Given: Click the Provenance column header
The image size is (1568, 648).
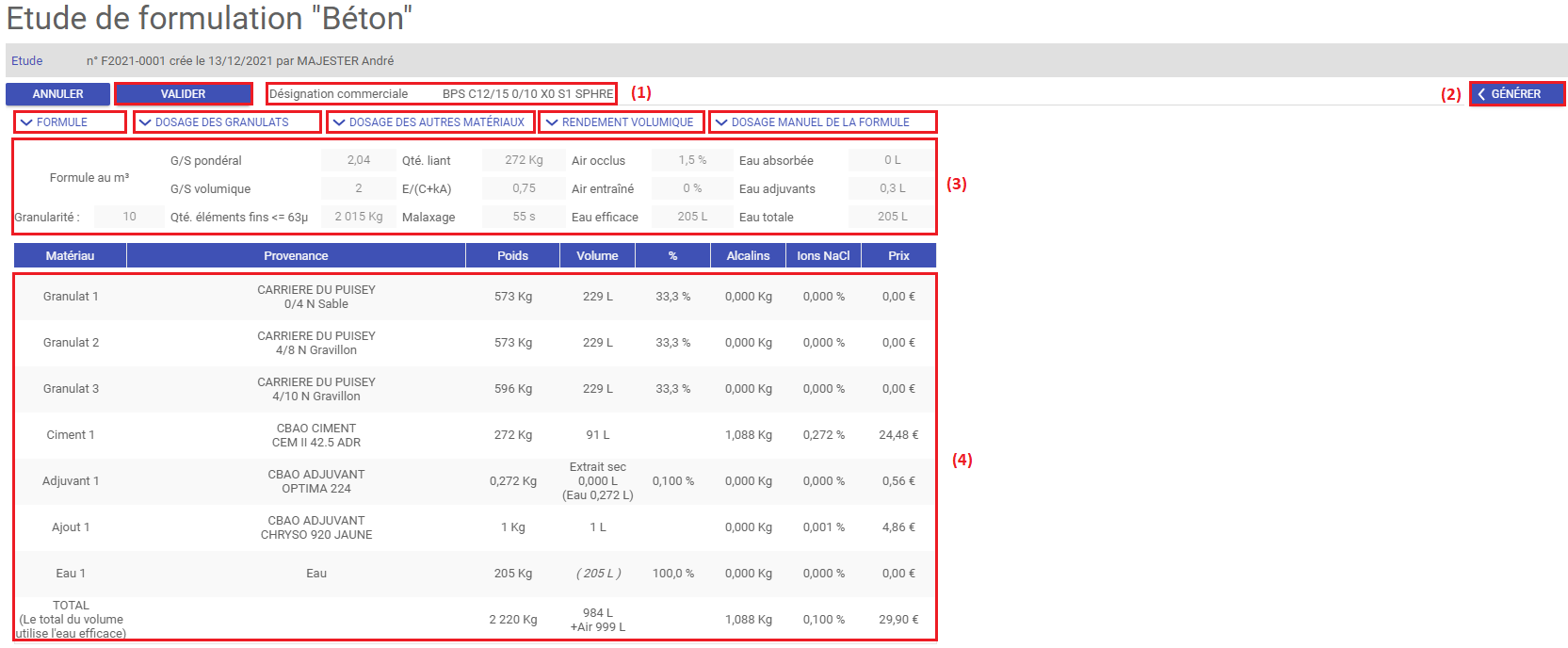Looking at the screenshot, I should click(x=296, y=255).
